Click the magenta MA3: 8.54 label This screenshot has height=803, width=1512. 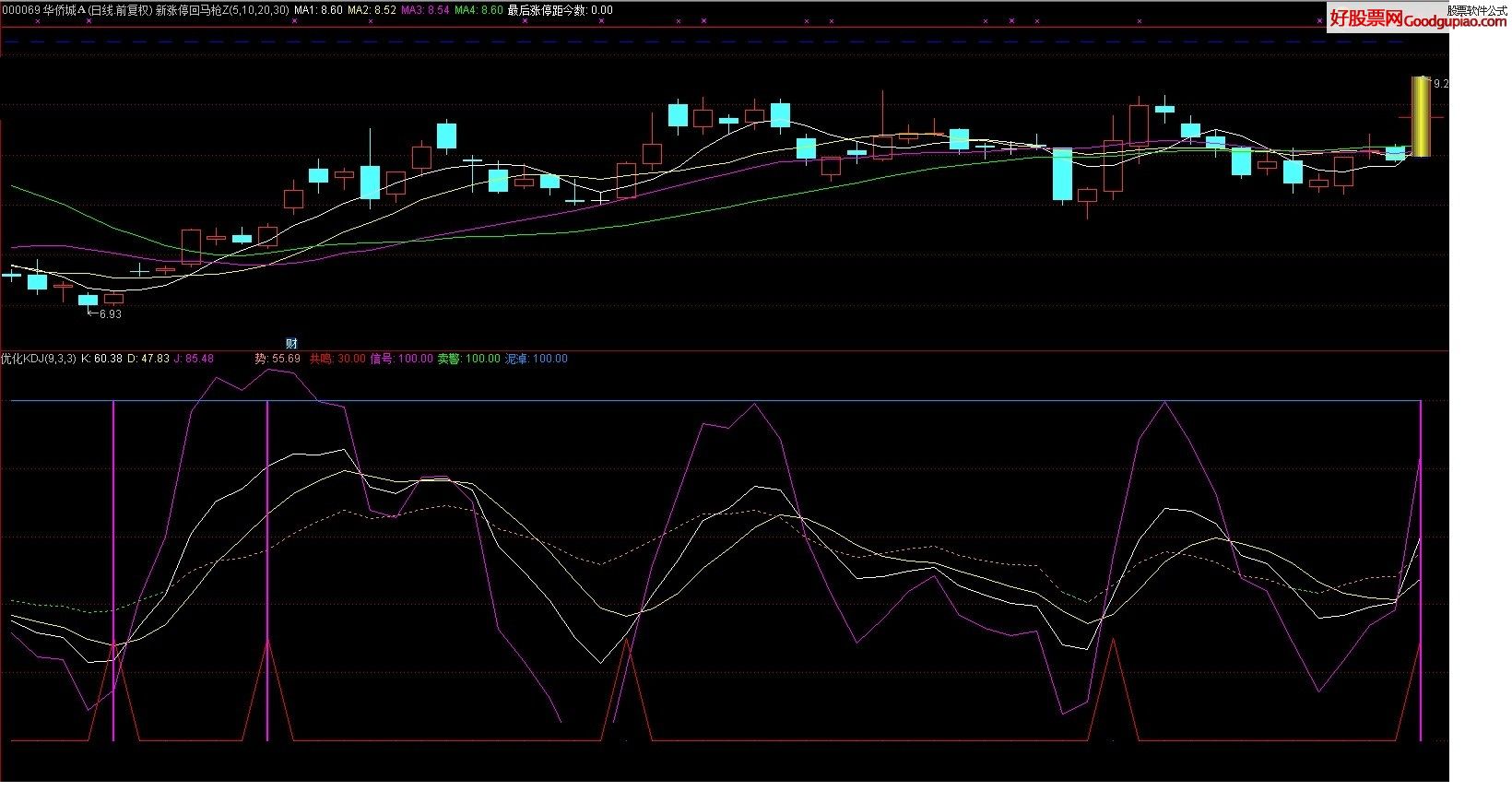(426, 10)
